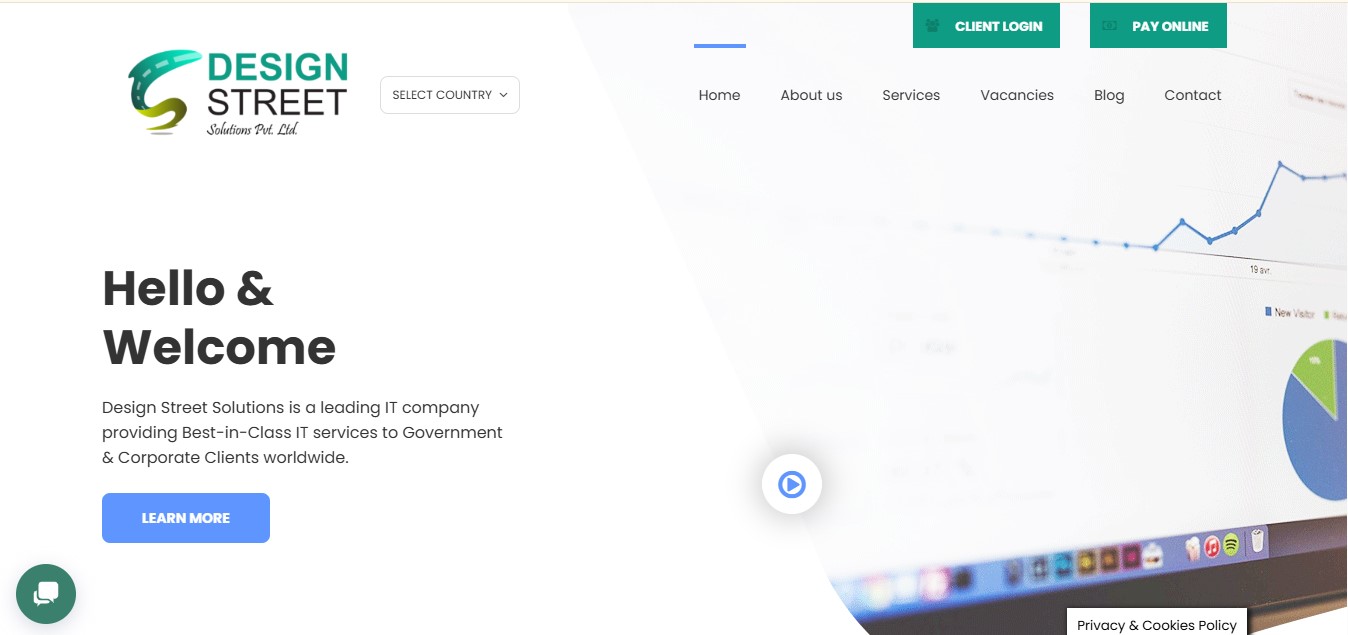The height and width of the screenshot is (635, 1348).
Task: Open the About us page
Action: tap(811, 95)
